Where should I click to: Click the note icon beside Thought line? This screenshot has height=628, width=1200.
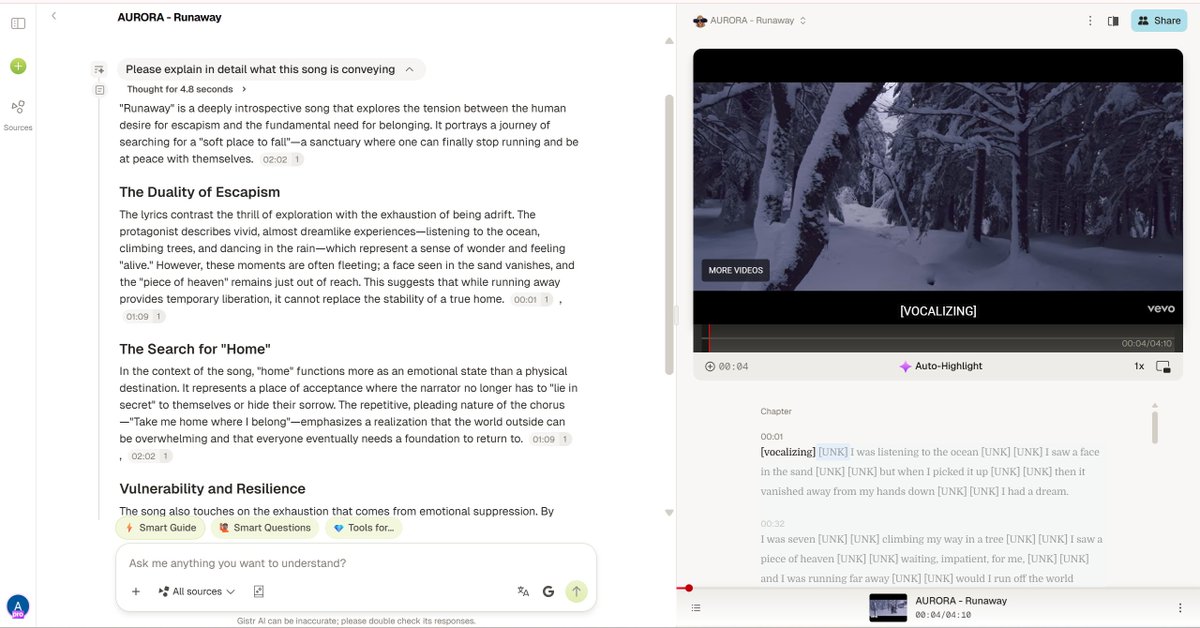(x=99, y=90)
